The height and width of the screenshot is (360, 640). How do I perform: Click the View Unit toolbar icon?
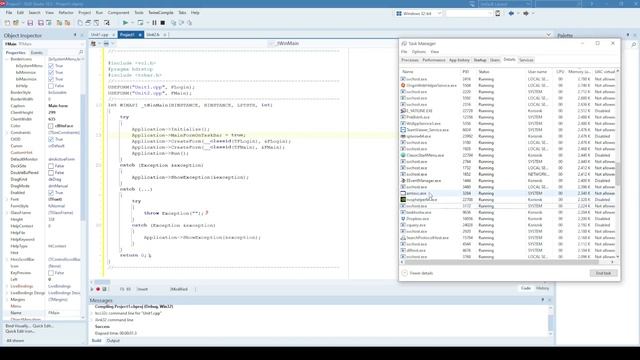(80, 23)
